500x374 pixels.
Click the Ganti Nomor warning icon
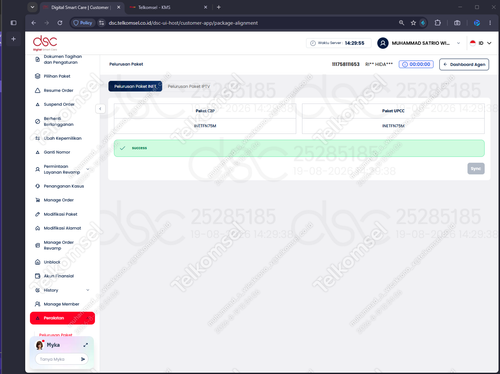click(37, 152)
